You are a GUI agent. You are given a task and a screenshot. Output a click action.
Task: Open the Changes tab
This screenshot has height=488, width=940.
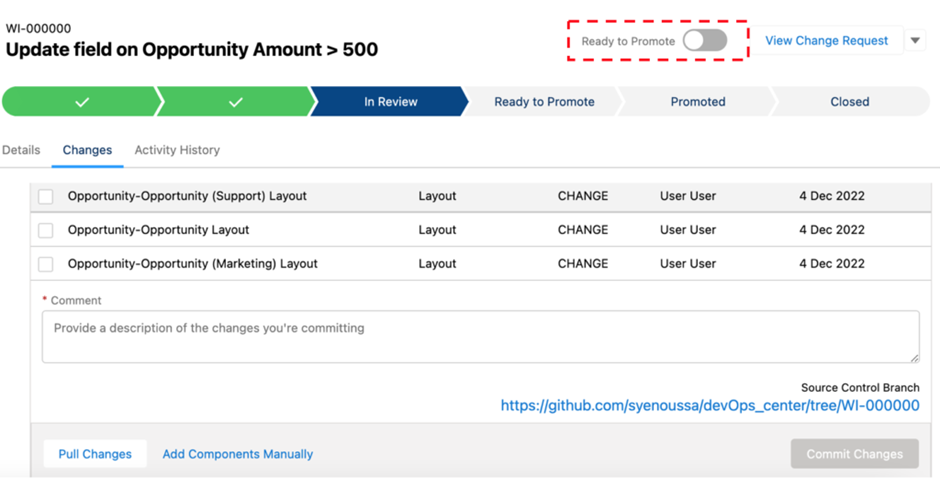click(88, 150)
